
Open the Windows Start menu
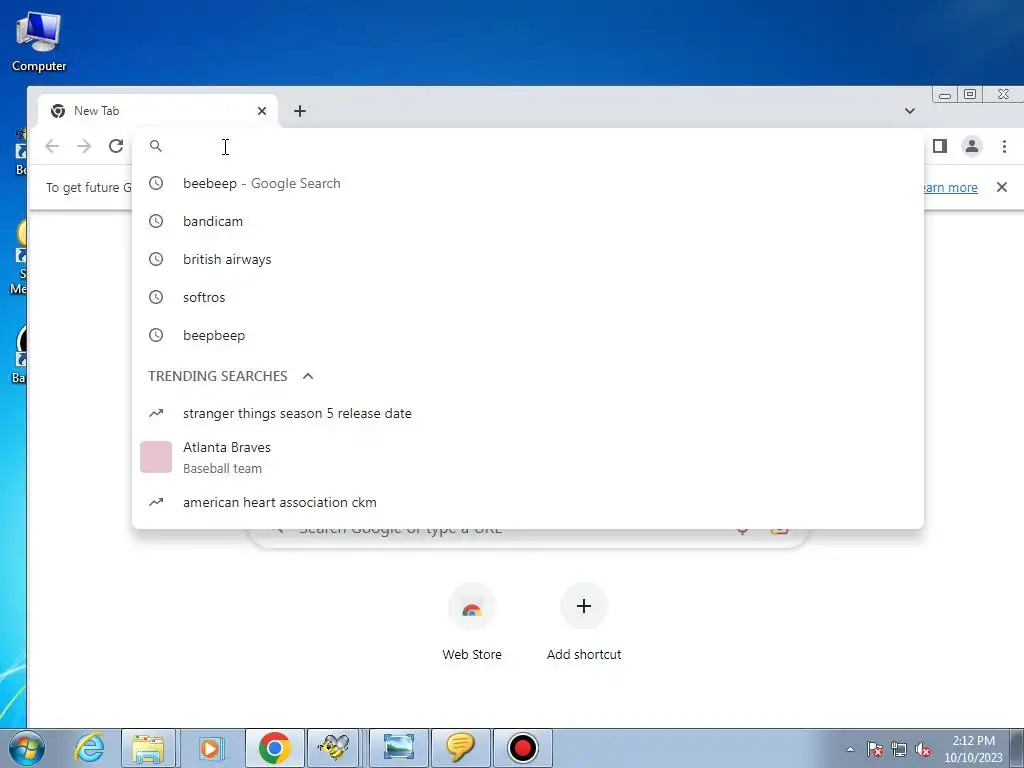click(x=26, y=748)
